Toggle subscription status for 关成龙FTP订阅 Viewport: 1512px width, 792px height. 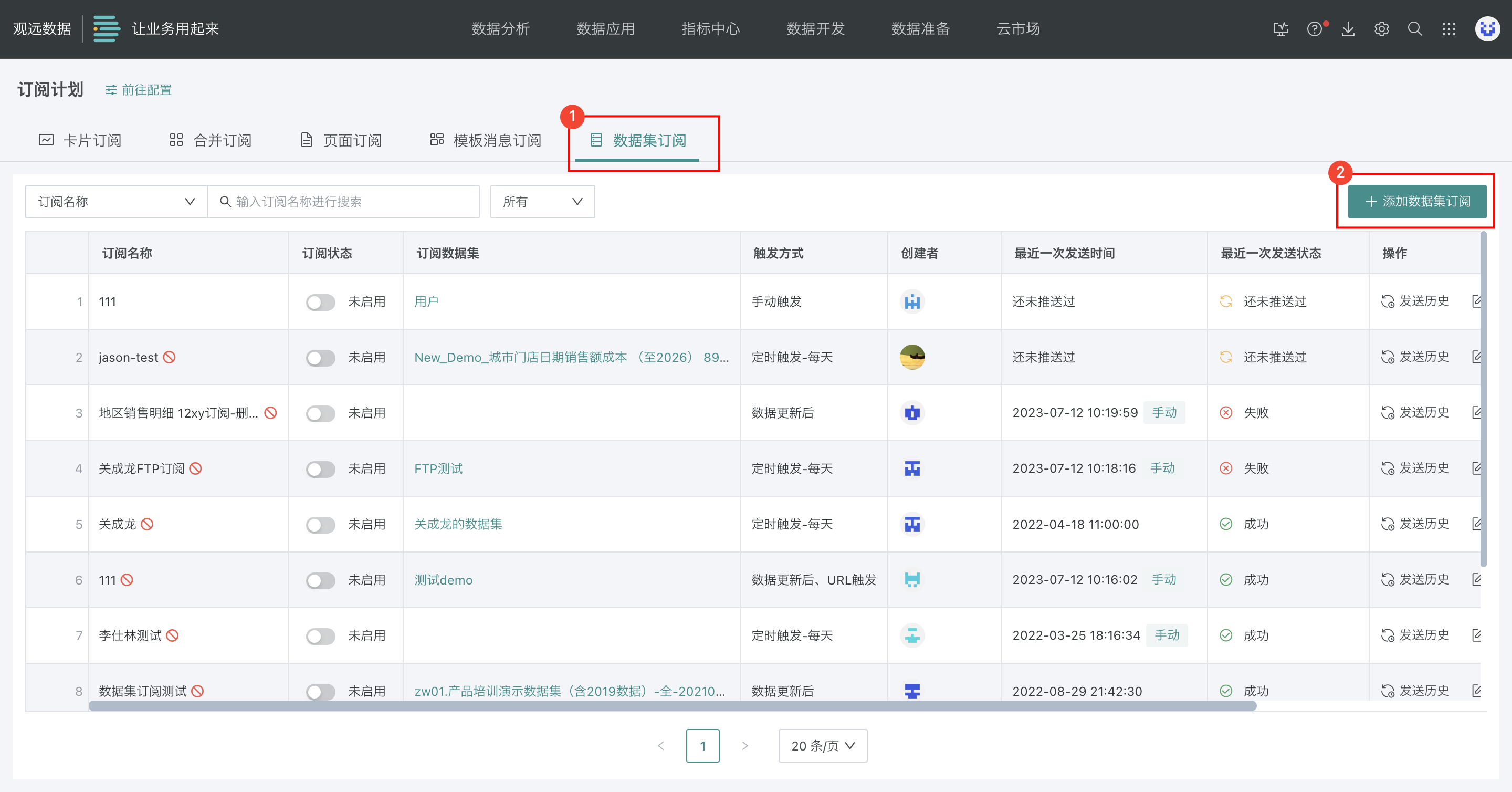(320, 468)
